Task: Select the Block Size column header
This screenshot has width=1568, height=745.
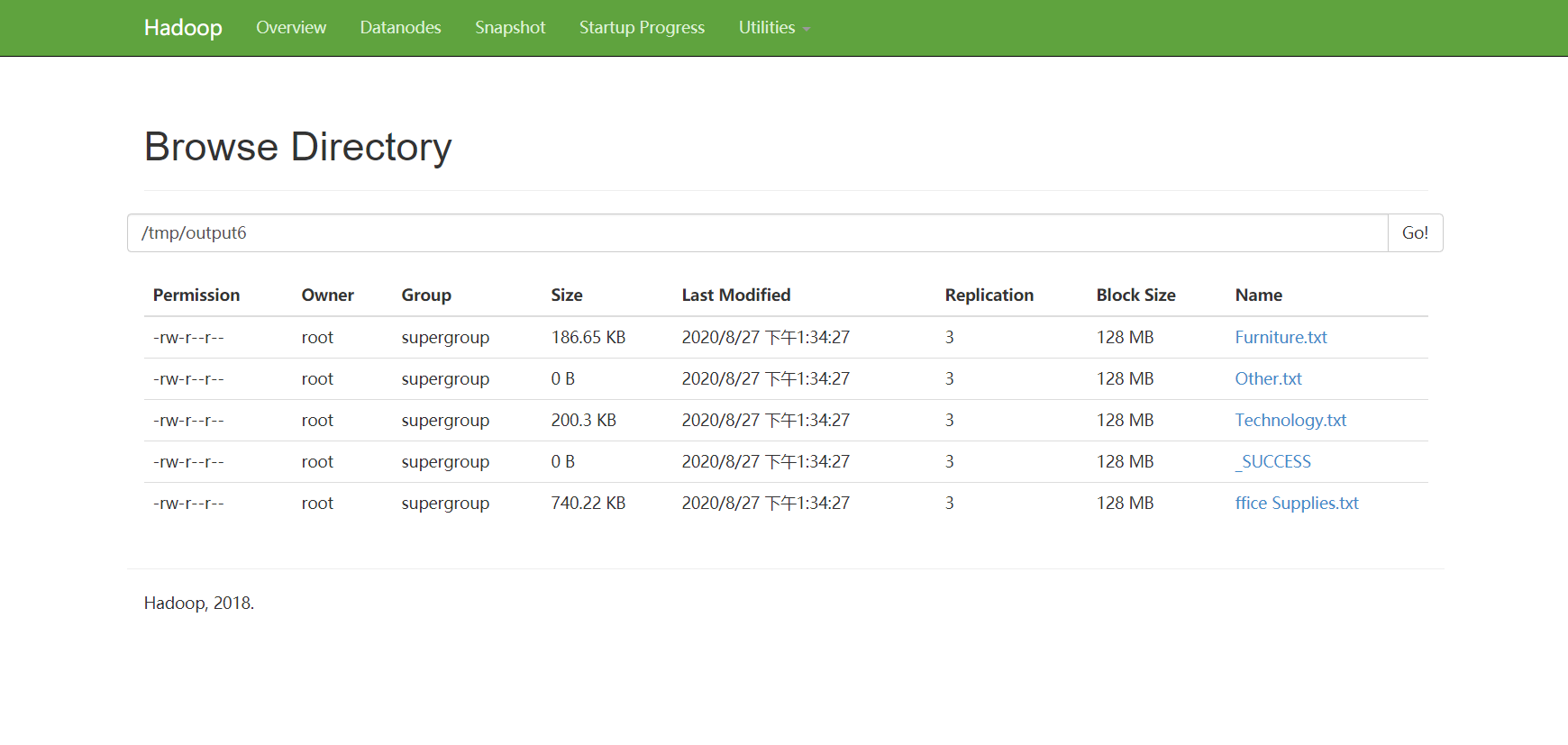Action: click(x=1136, y=295)
